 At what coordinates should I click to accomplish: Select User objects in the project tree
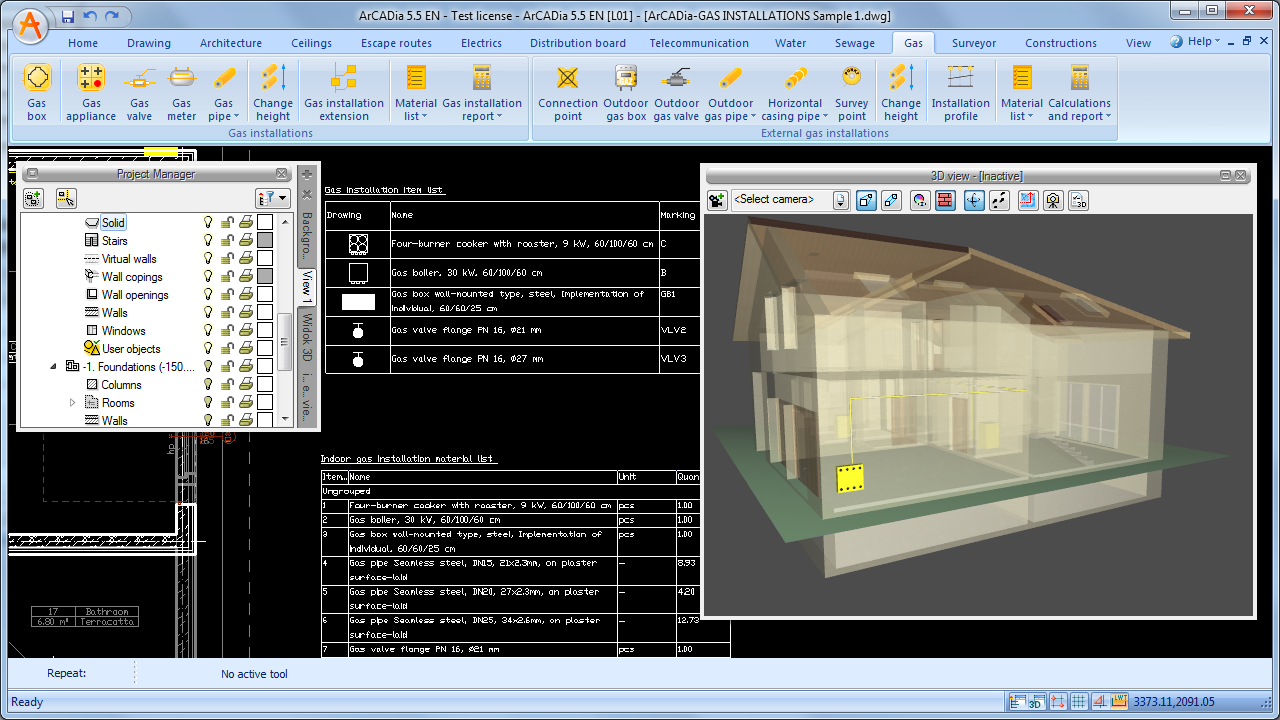click(x=131, y=349)
